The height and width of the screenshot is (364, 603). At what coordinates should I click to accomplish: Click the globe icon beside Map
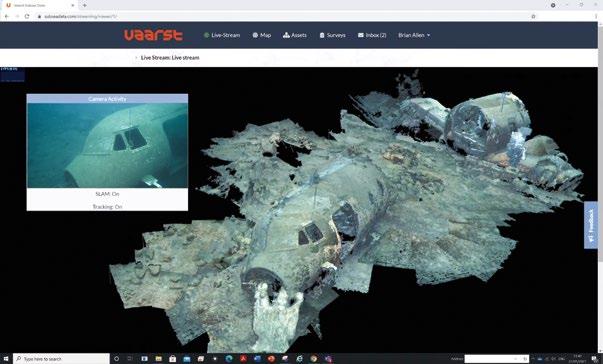[255, 35]
